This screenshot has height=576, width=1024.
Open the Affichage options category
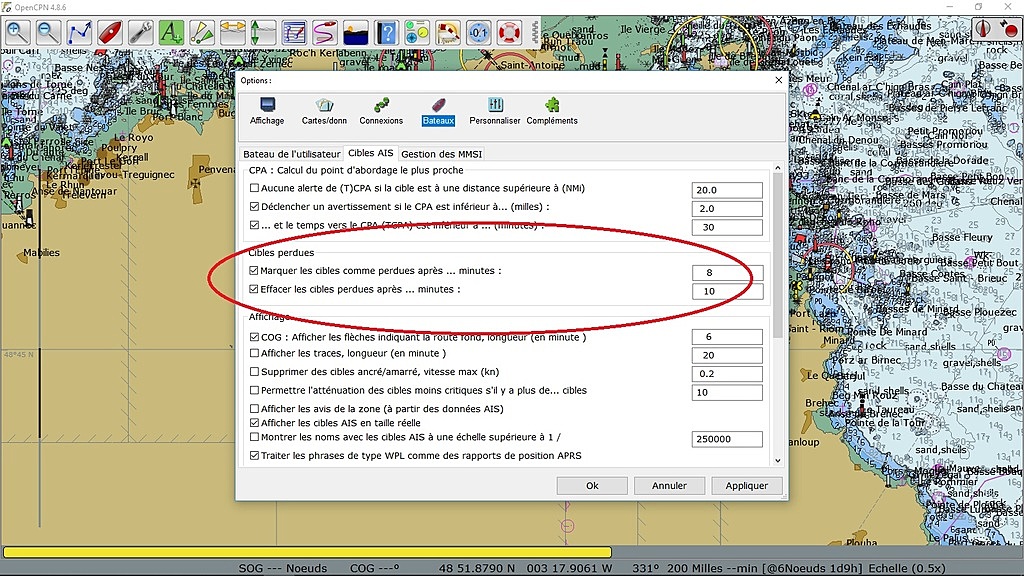point(267,111)
